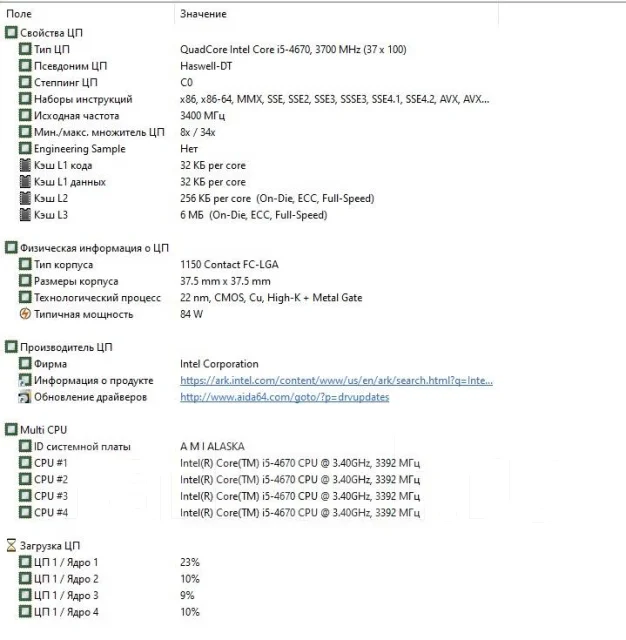Open the aida64.com driver updates link
Viewport: 626px width, 640px height.
284,397
